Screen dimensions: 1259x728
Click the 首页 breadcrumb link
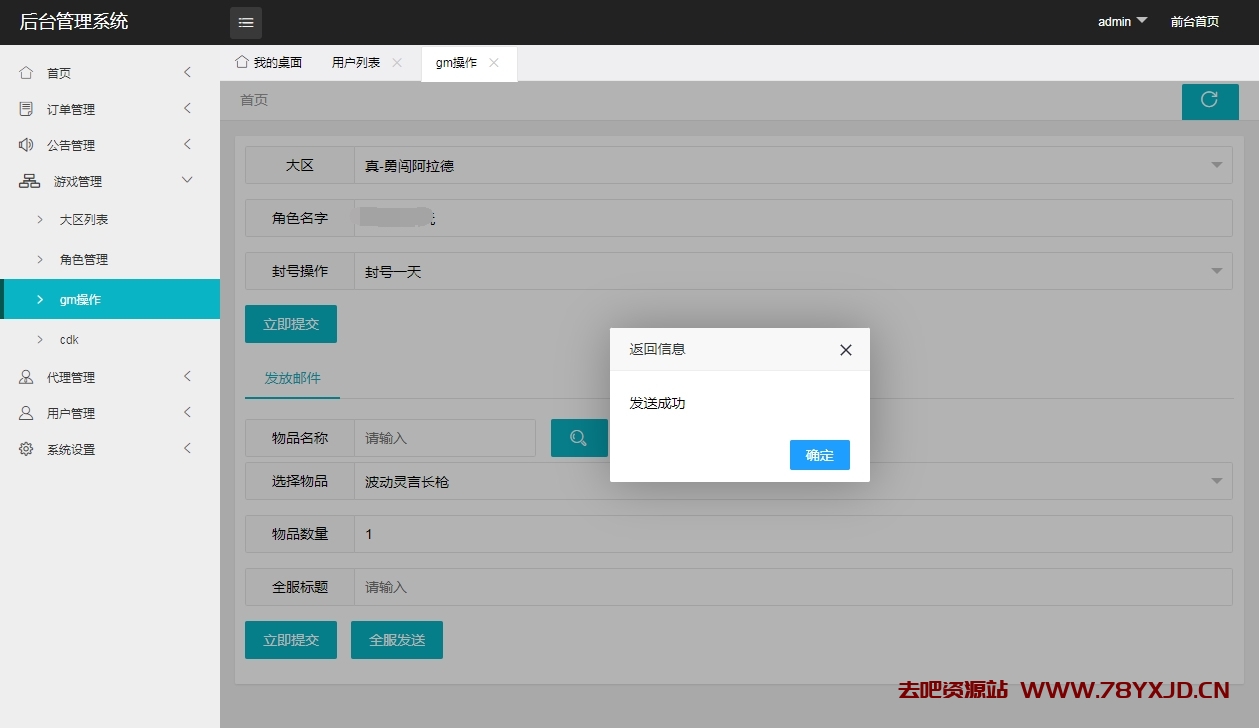coord(254,100)
